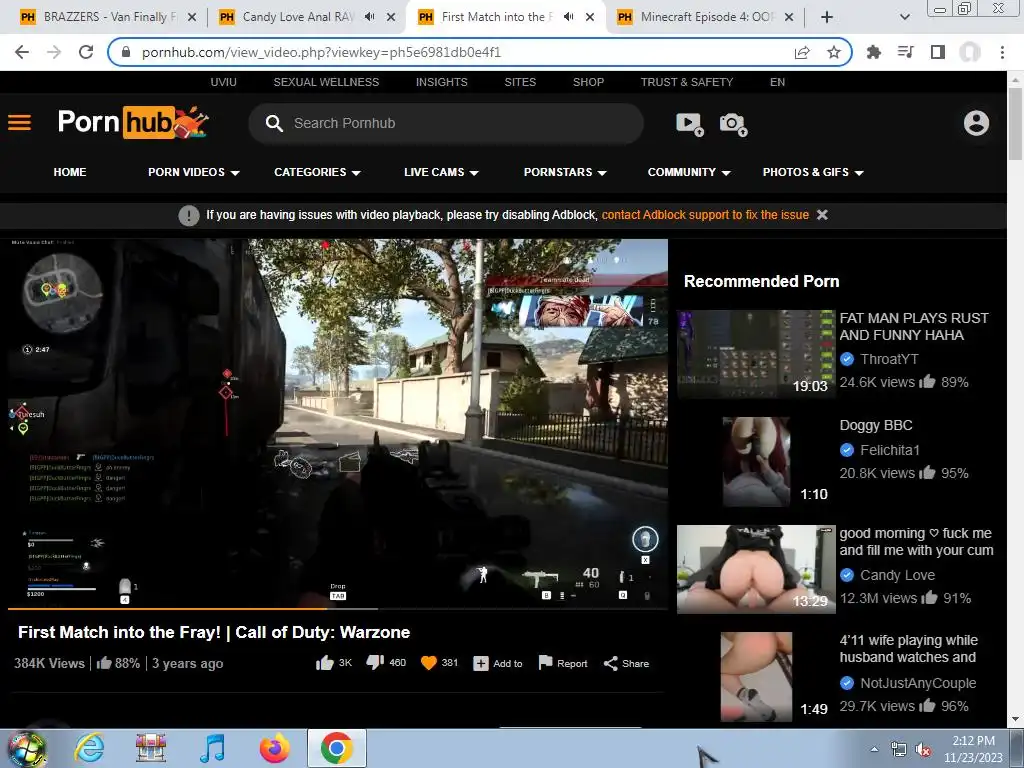Image resolution: width=1024 pixels, height=768 pixels.
Task: Click the Windows Start orb
Action: click(27, 749)
